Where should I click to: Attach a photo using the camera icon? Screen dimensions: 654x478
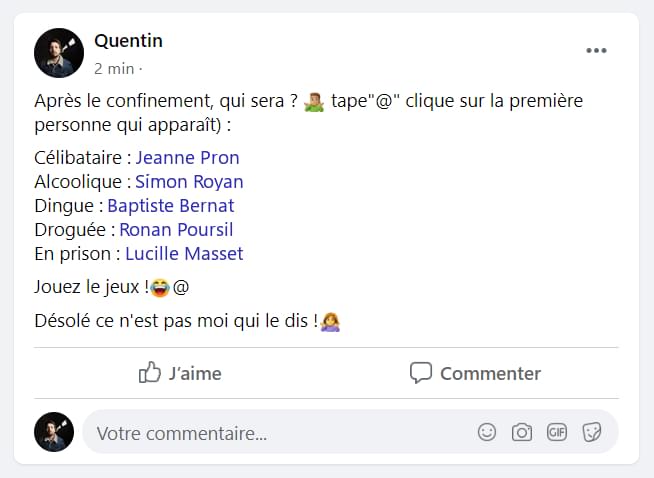pyautogui.click(x=522, y=432)
